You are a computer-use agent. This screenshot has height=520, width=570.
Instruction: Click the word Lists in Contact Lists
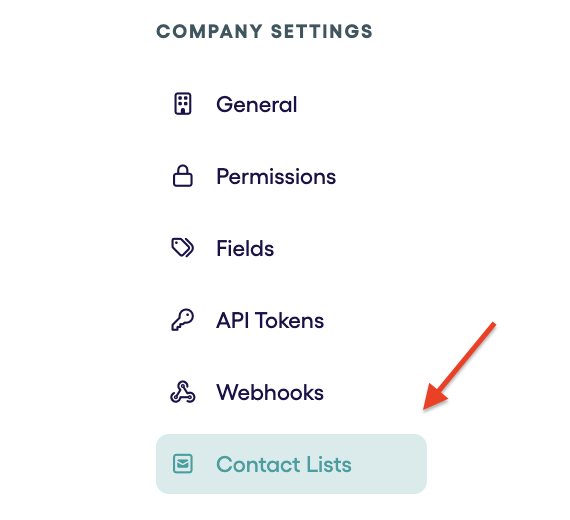point(329,465)
